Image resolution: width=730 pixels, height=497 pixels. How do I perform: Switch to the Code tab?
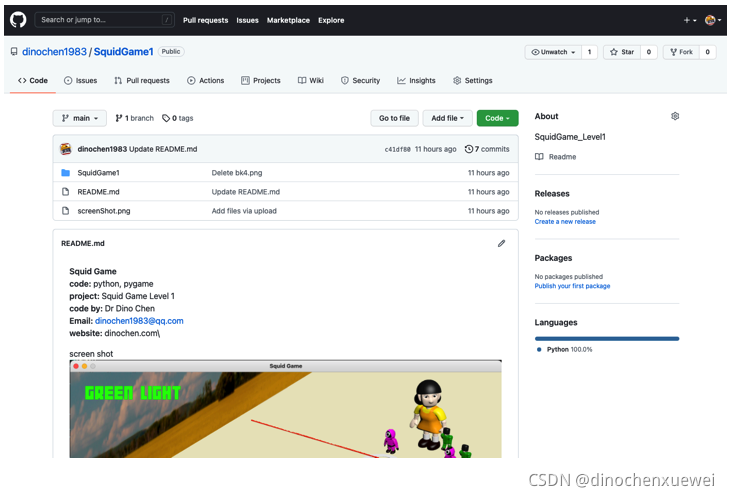pyautogui.click(x=33, y=81)
